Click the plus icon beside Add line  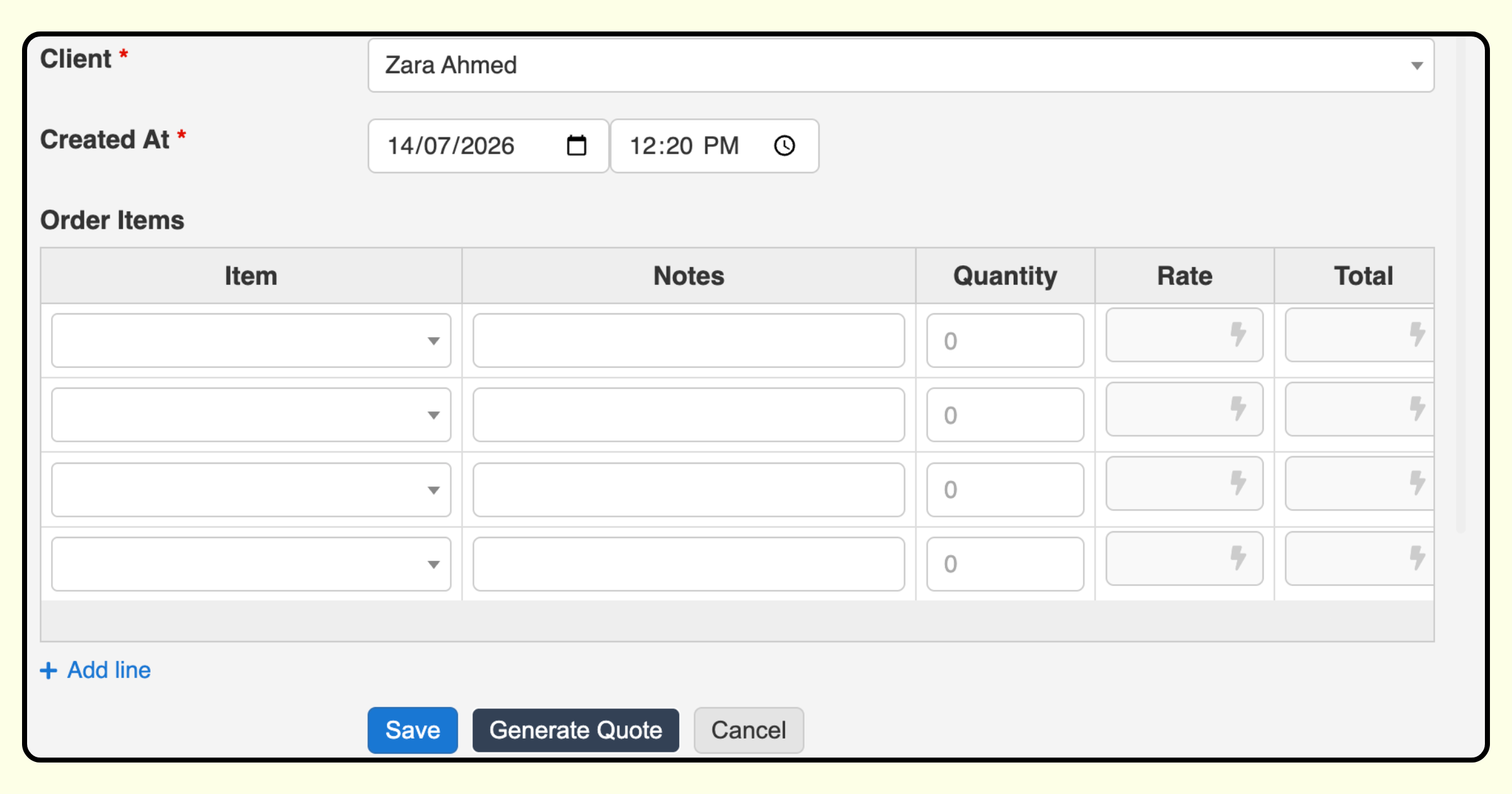coord(49,670)
